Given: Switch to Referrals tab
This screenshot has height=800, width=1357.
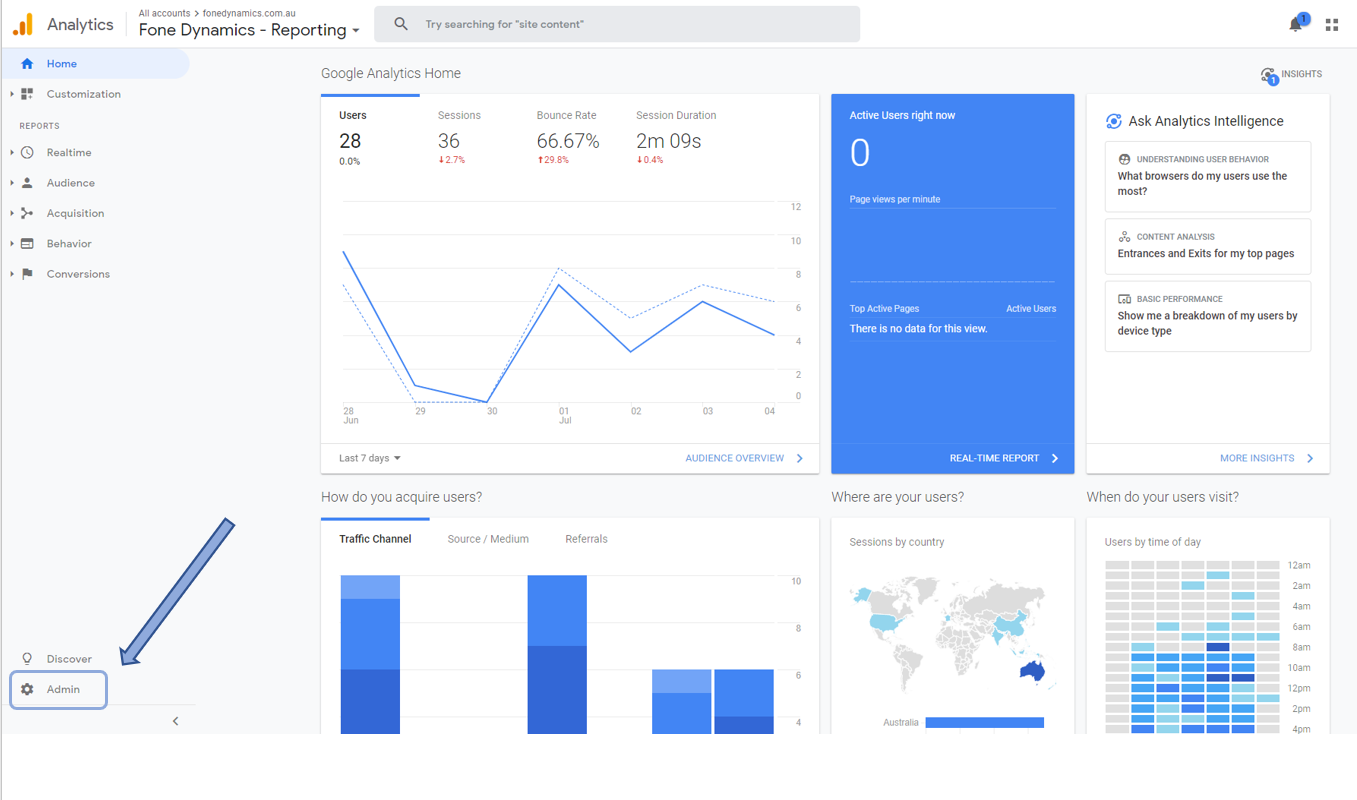Looking at the screenshot, I should coord(586,539).
